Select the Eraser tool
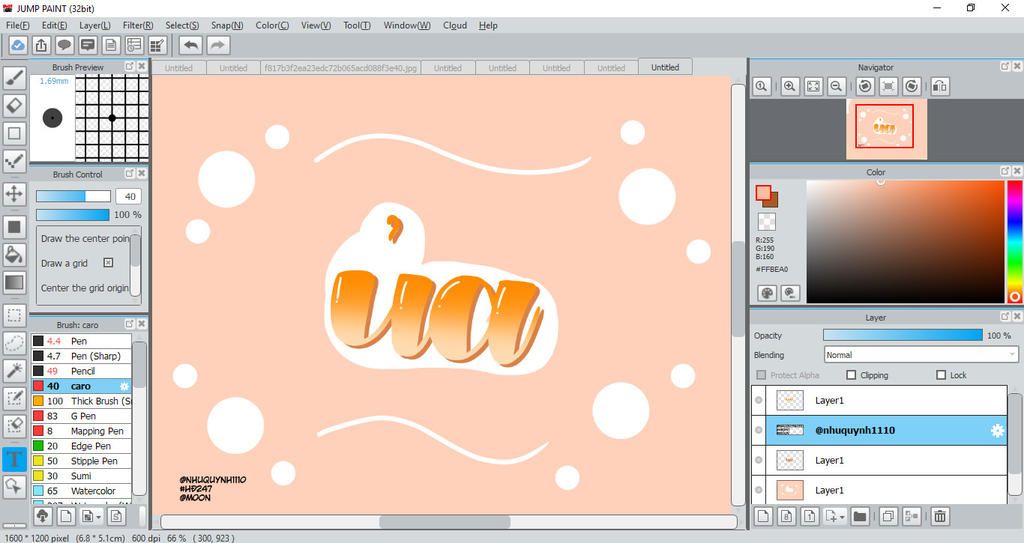 coord(14,105)
